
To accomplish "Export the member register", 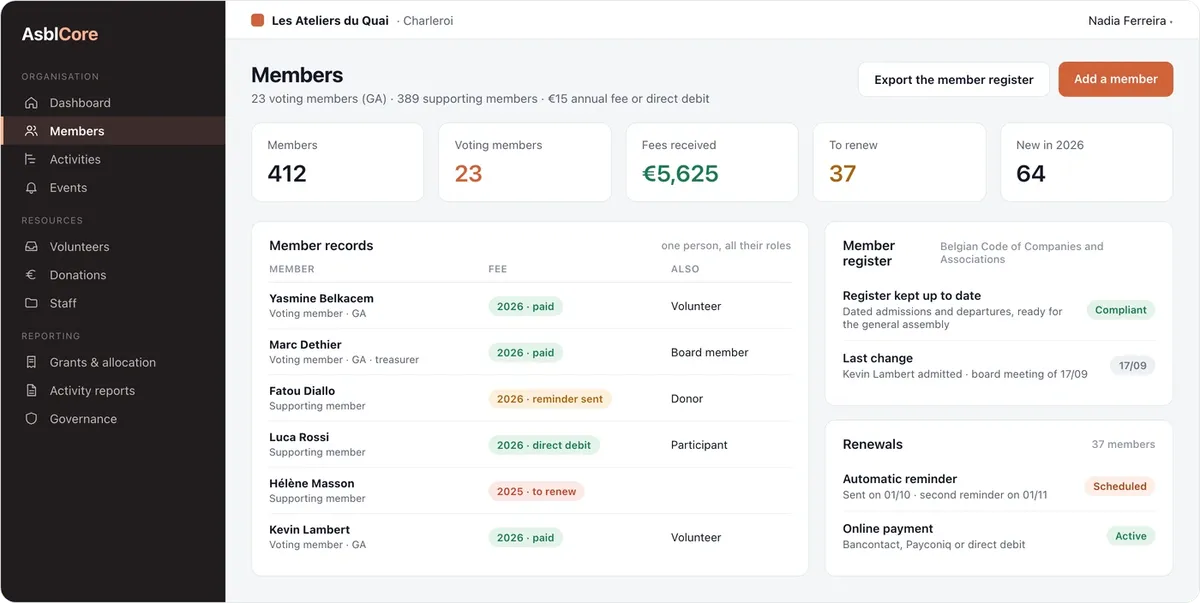I will [954, 80].
